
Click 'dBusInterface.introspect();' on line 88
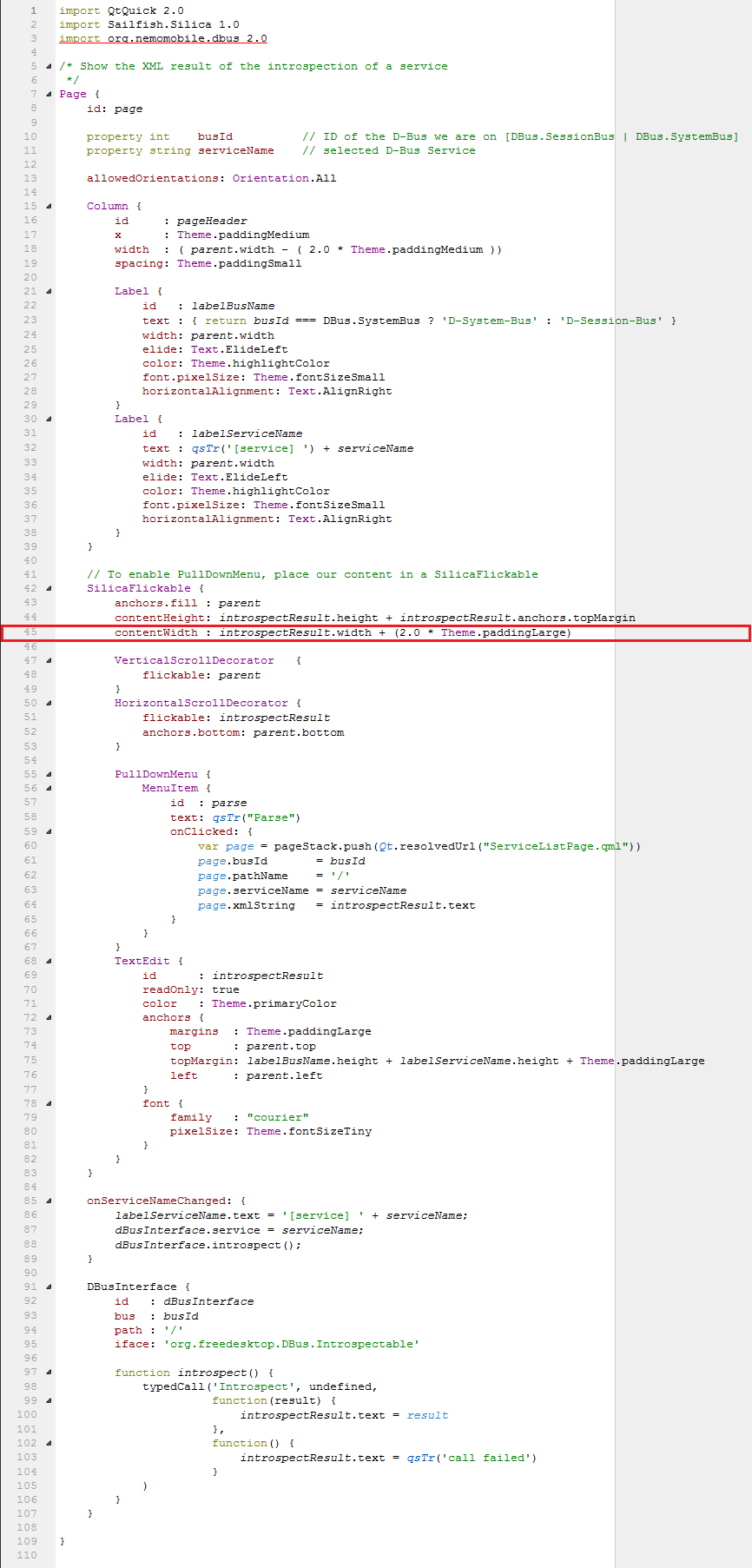pos(208,1245)
